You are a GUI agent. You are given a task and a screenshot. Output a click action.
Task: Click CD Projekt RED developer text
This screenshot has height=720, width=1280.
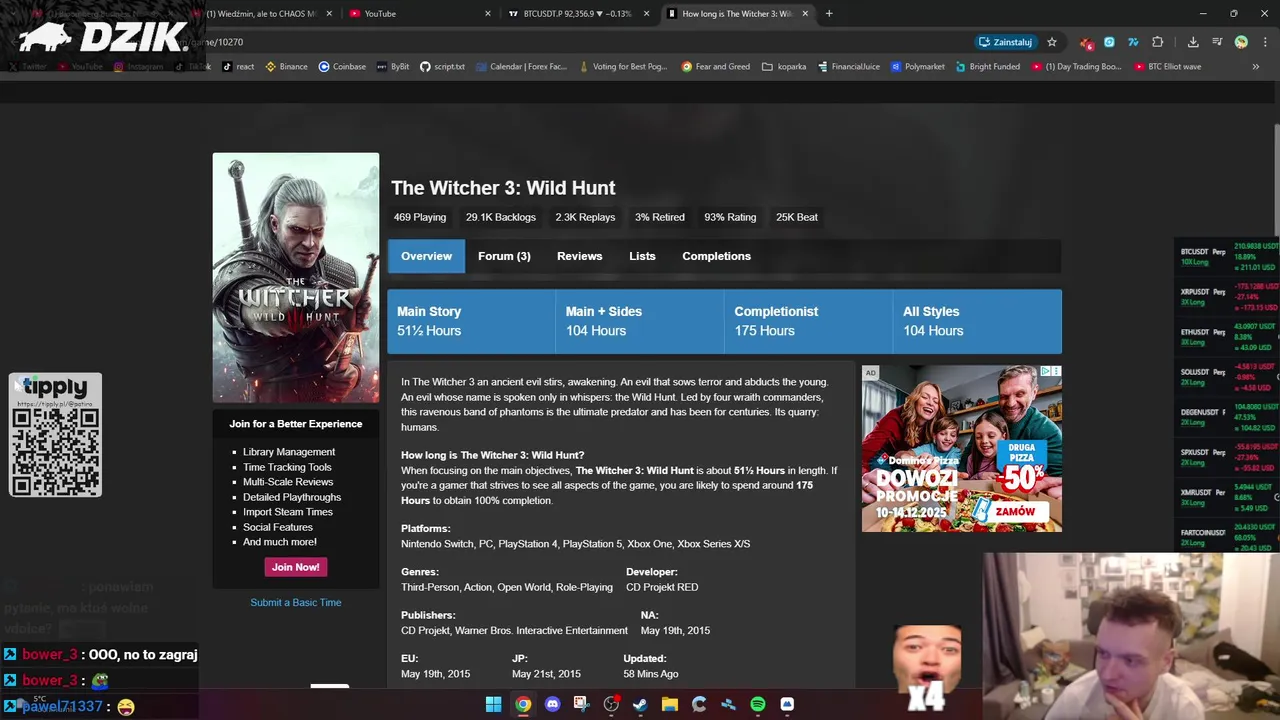tap(662, 587)
